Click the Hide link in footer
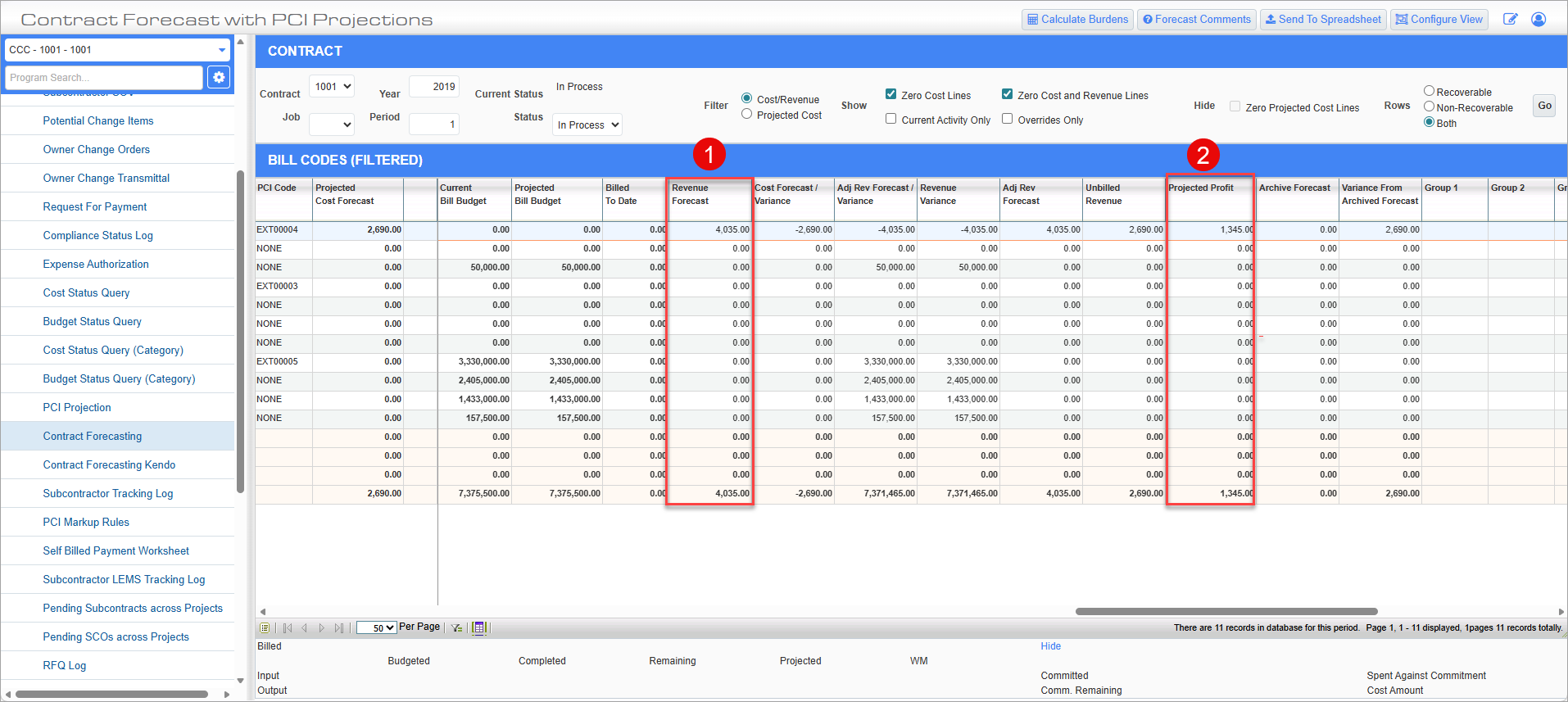Screen dimensions: 1568x702 click(x=1050, y=646)
